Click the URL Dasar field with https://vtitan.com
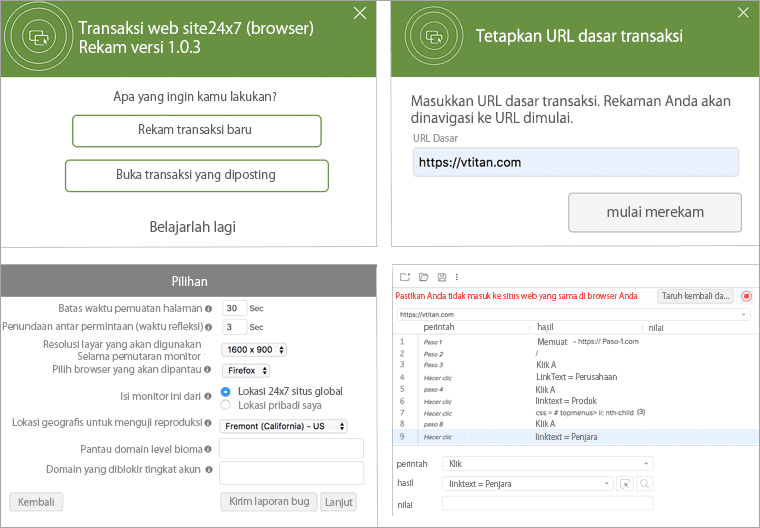 [576, 162]
